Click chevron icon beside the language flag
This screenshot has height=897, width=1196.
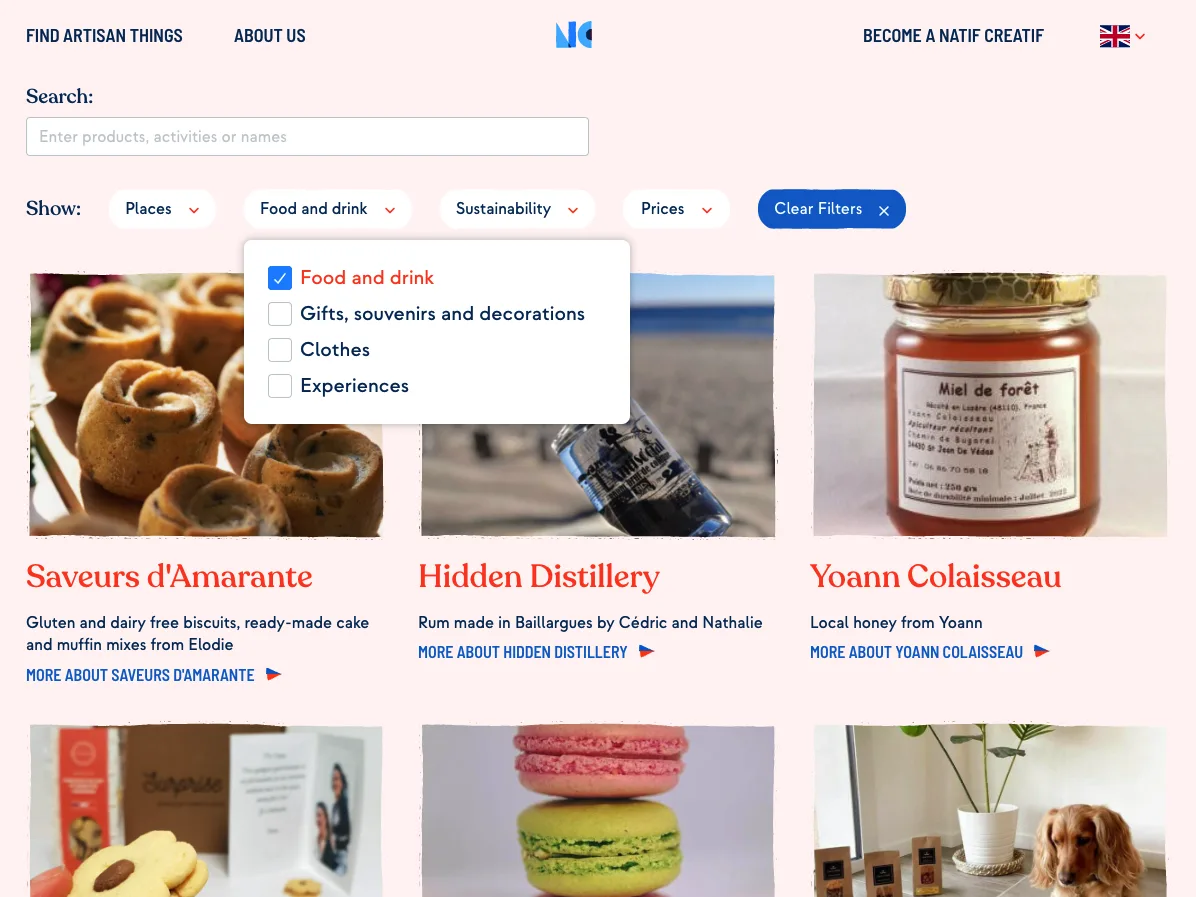tap(1140, 37)
